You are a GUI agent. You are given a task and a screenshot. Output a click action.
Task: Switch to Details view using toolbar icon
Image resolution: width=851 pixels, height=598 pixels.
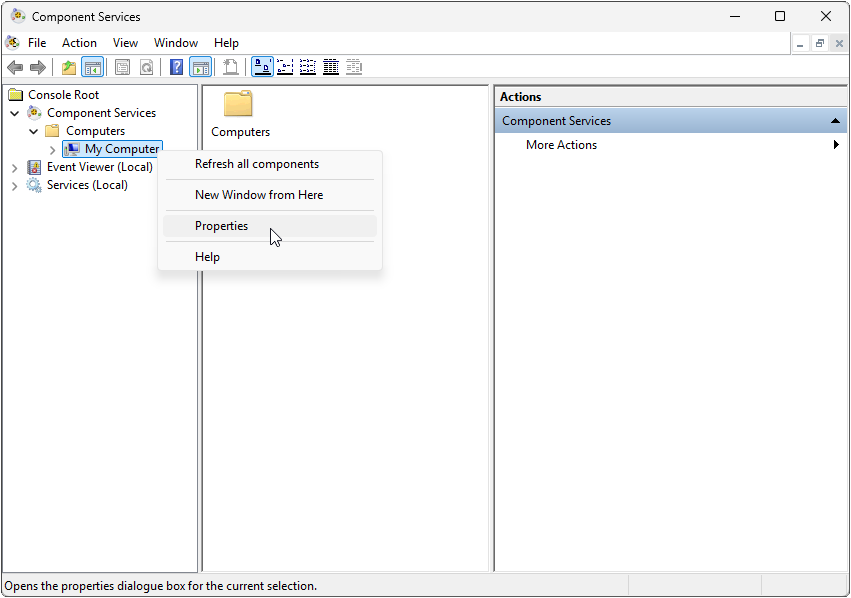331,67
